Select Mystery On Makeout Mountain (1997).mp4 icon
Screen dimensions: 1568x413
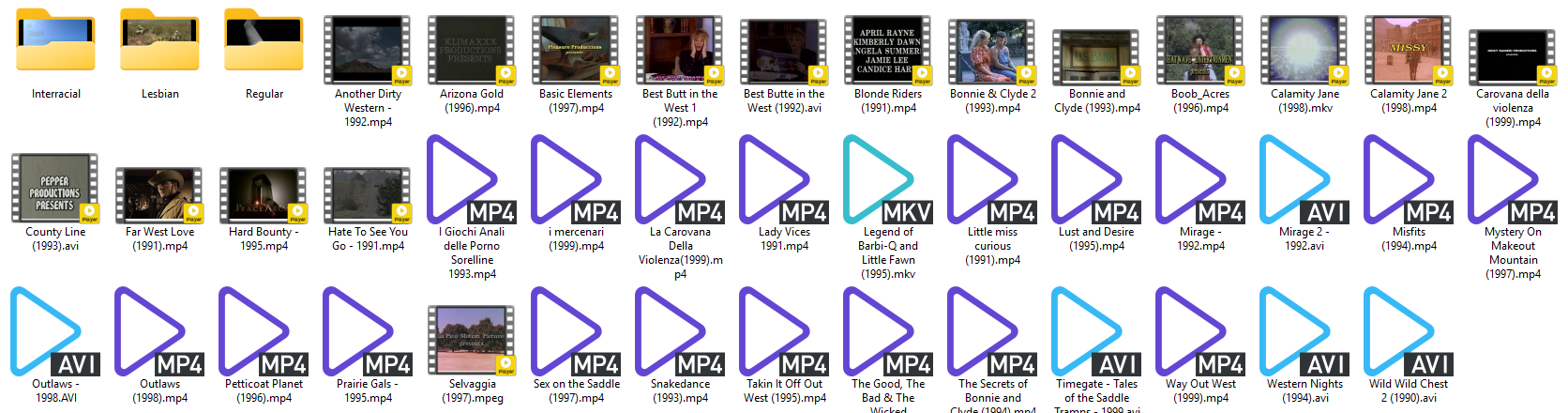(x=1513, y=179)
